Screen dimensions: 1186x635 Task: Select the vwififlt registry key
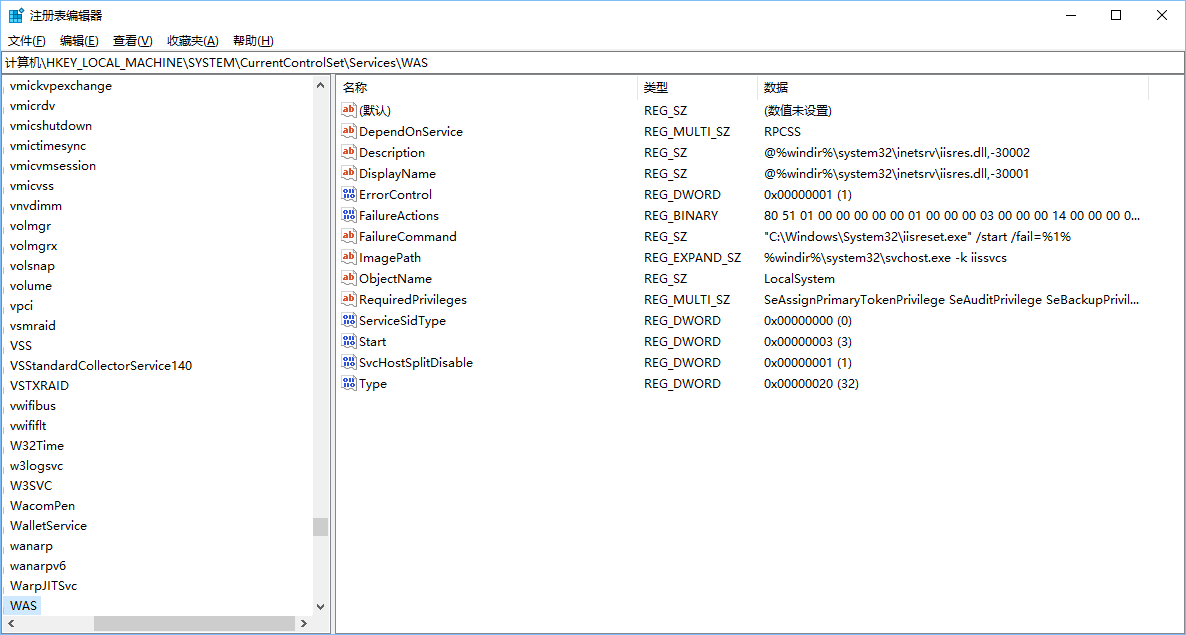(x=28, y=426)
